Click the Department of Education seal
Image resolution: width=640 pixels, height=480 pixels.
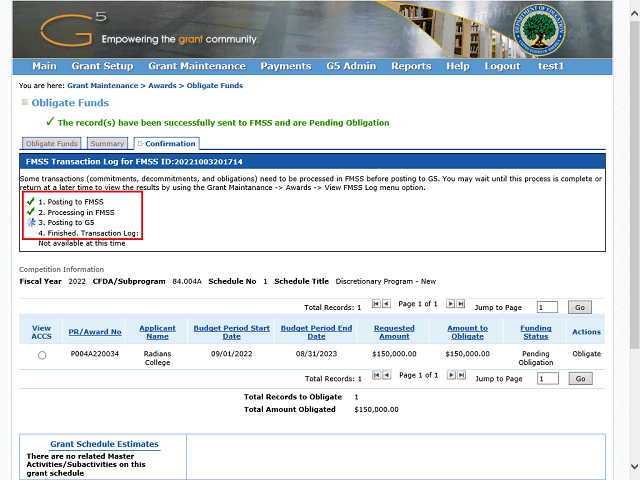[529, 29]
